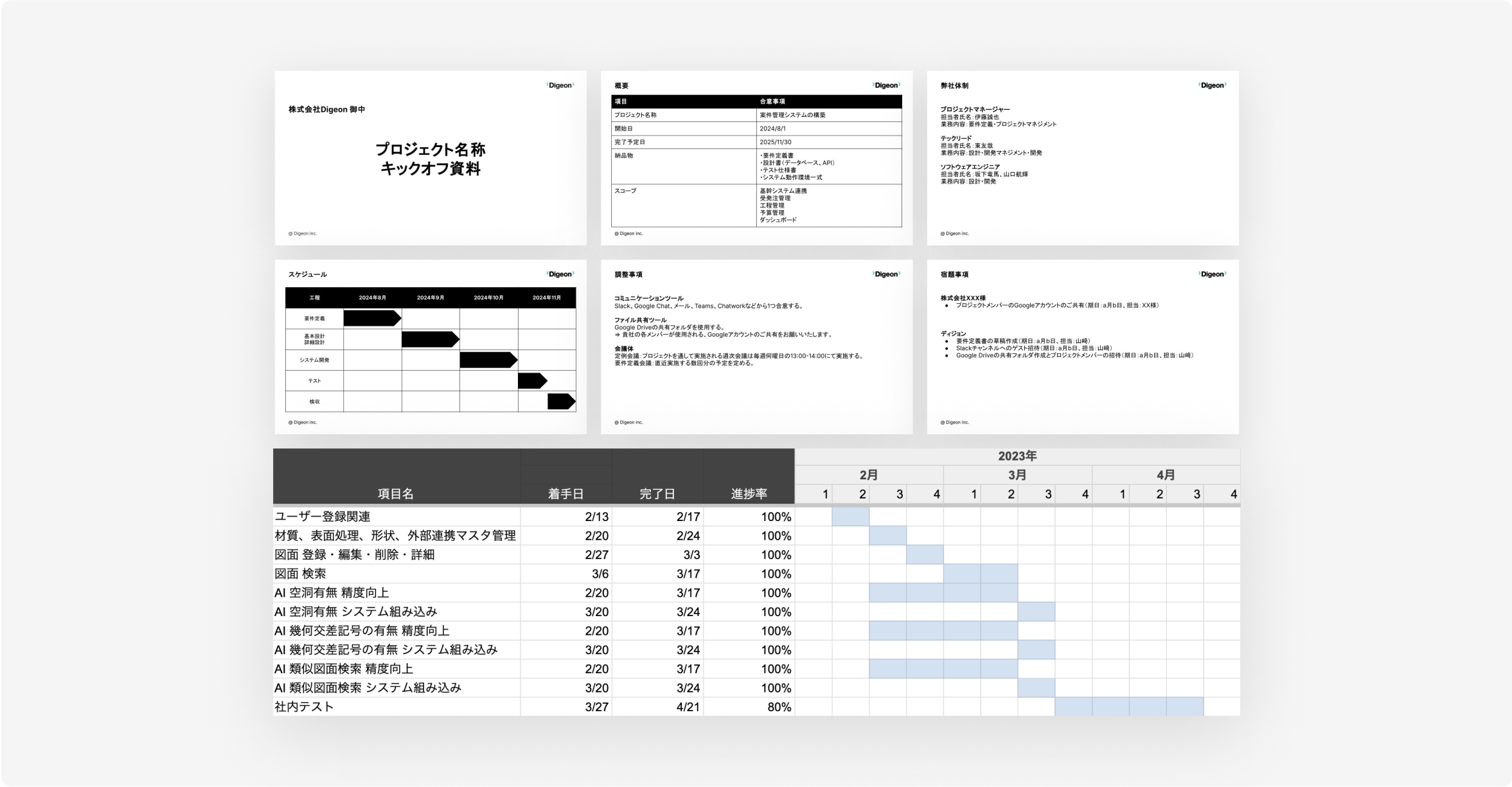Select the 3月 month header cell
This screenshot has height=787, width=1512.
1017,475
